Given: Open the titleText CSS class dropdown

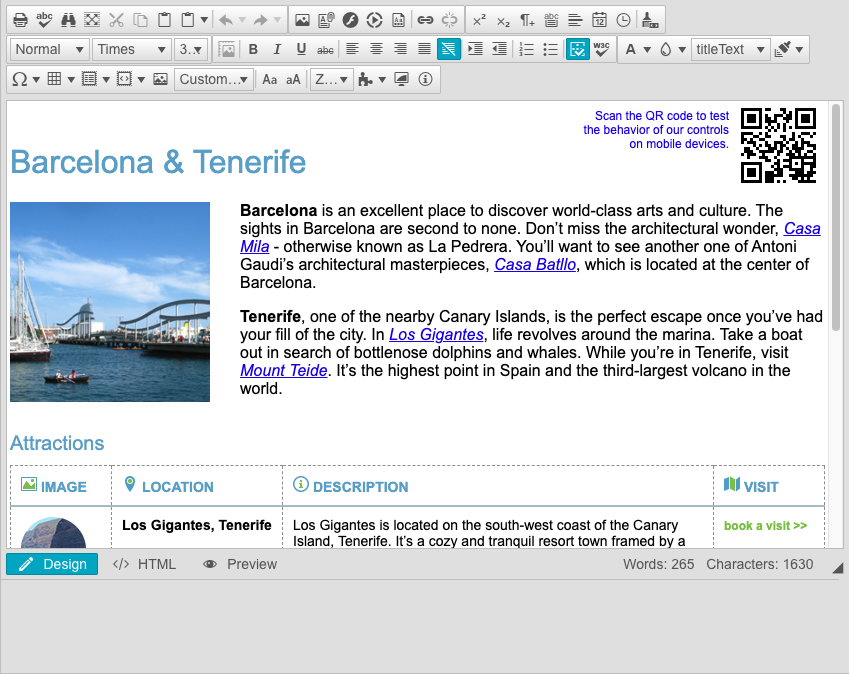Looking at the screenshot, I should click(x=730, y=49).
